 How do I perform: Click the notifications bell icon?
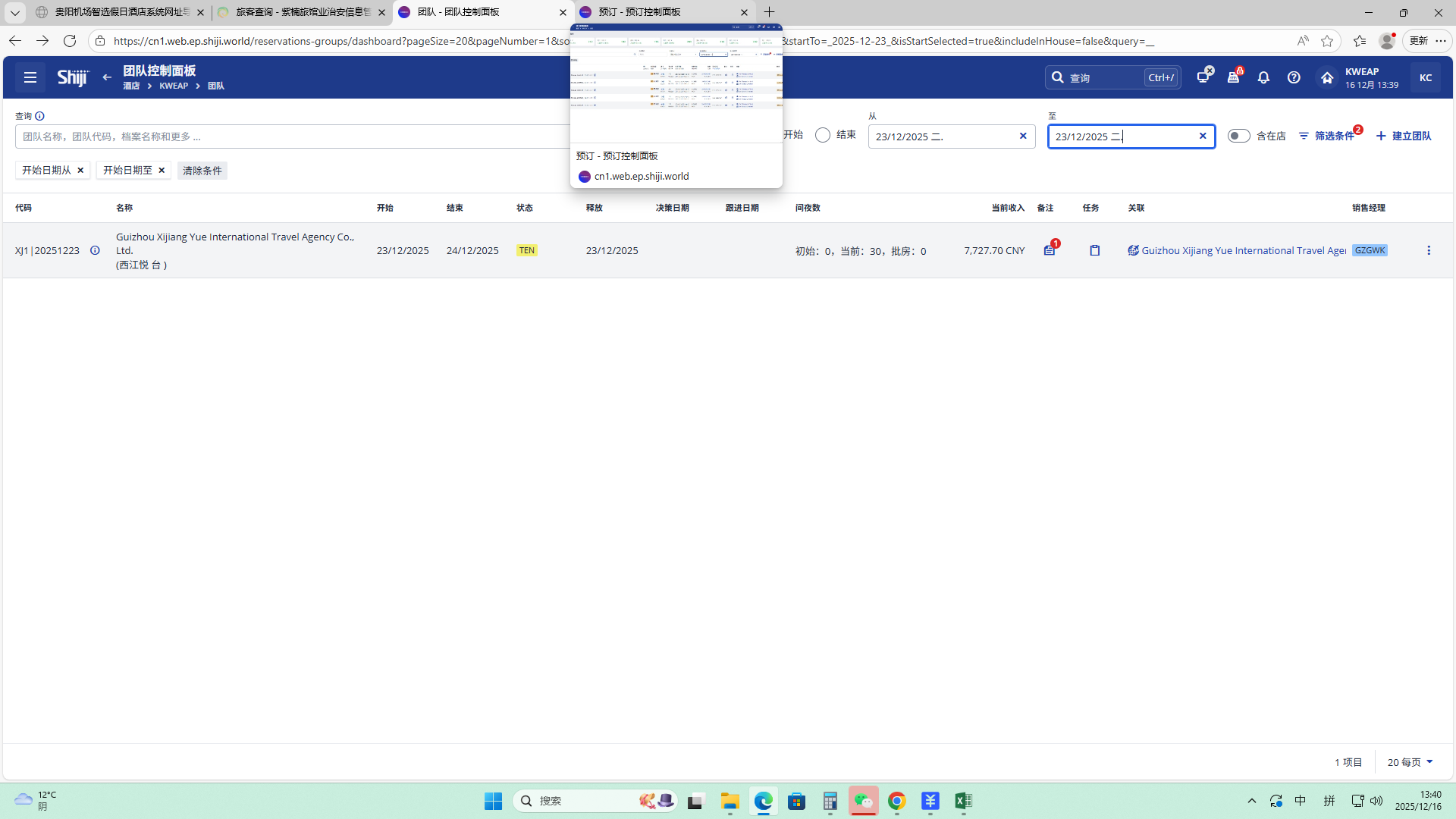(x=1263, y=77)
